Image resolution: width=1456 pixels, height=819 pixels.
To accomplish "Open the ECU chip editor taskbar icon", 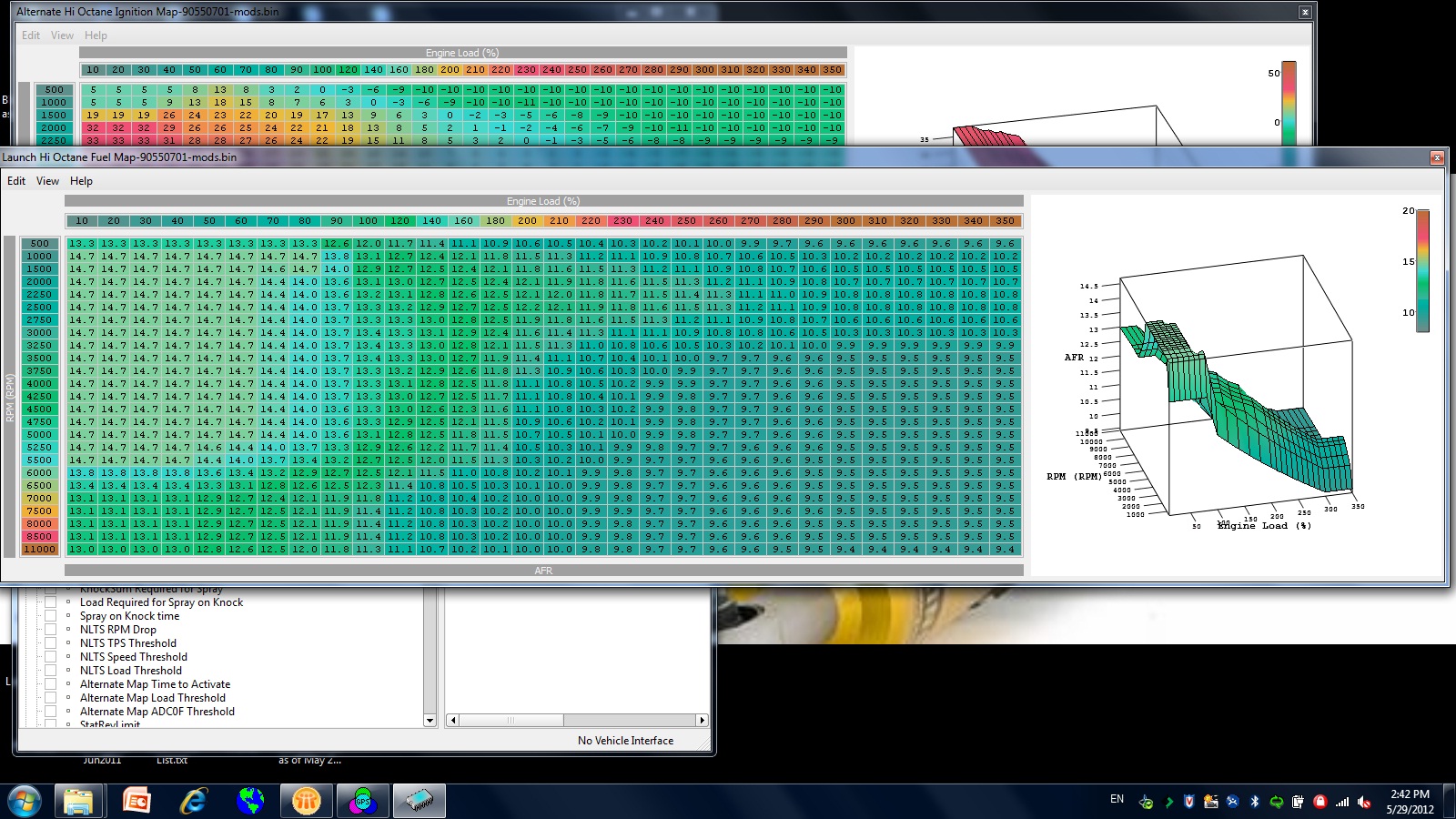I will [419, 801].
